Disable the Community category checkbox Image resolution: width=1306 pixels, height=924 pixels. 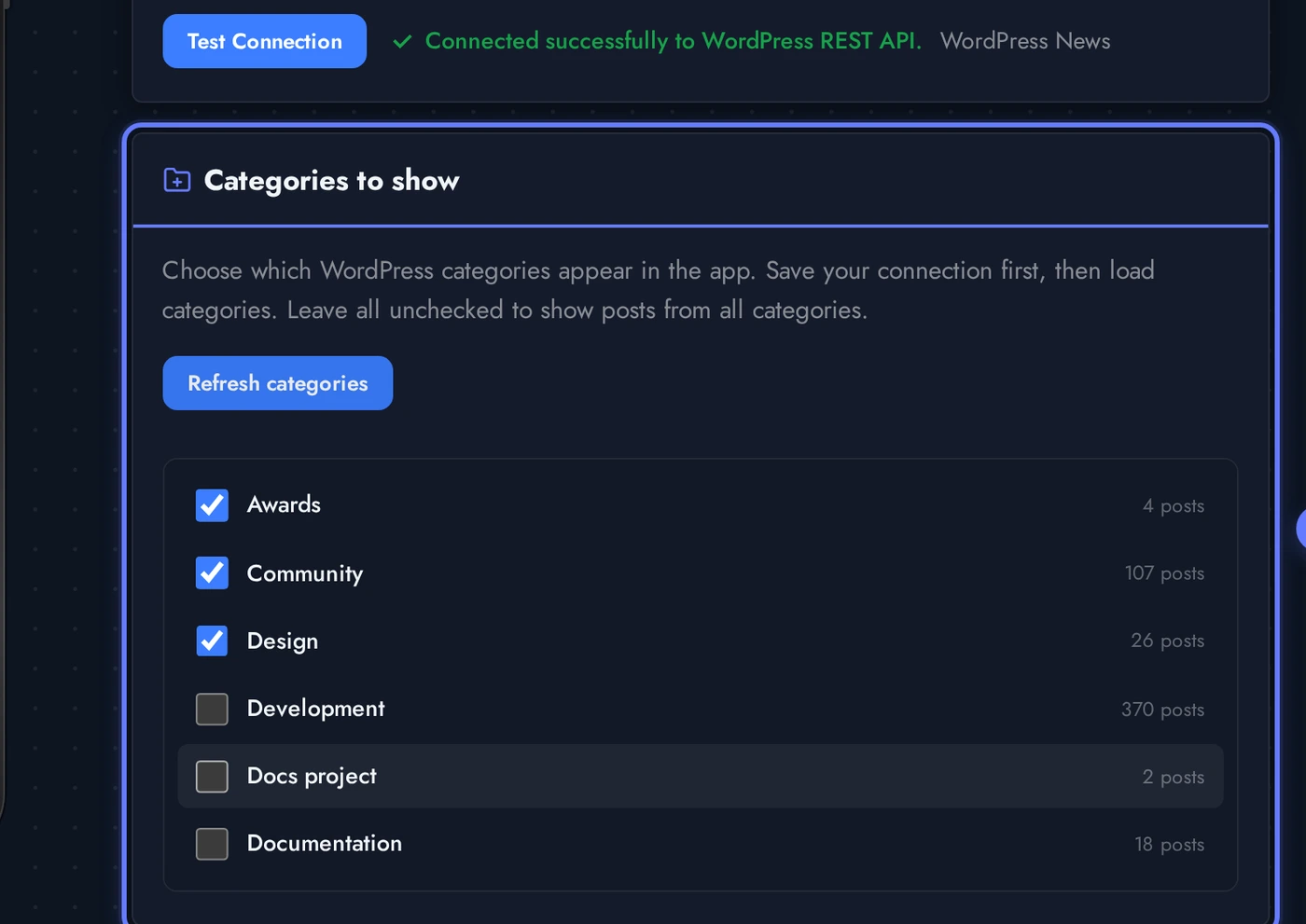point(212,572)
